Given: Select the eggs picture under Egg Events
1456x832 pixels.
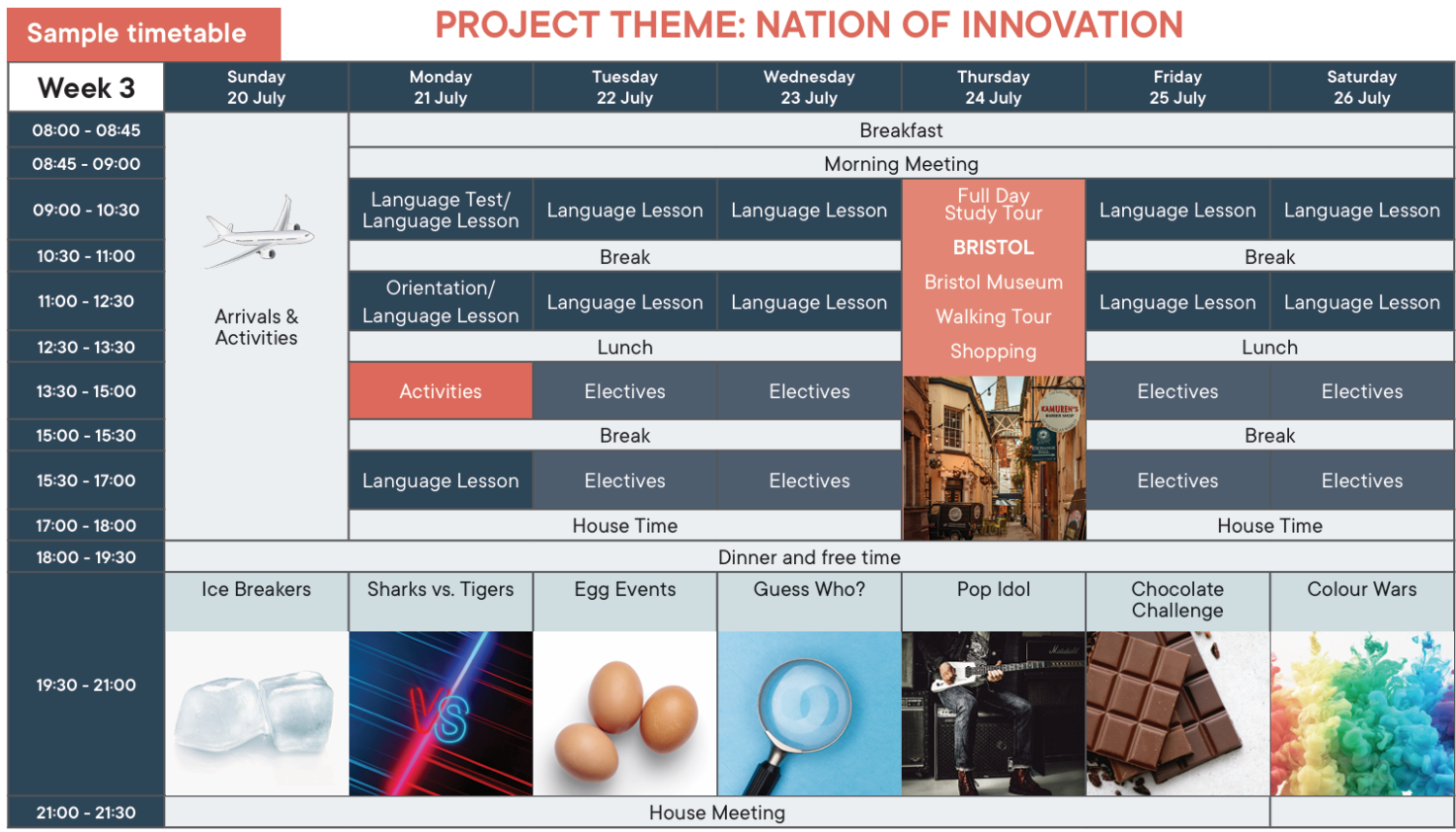Looking at the screenshot, I should (x=625, y=714).
